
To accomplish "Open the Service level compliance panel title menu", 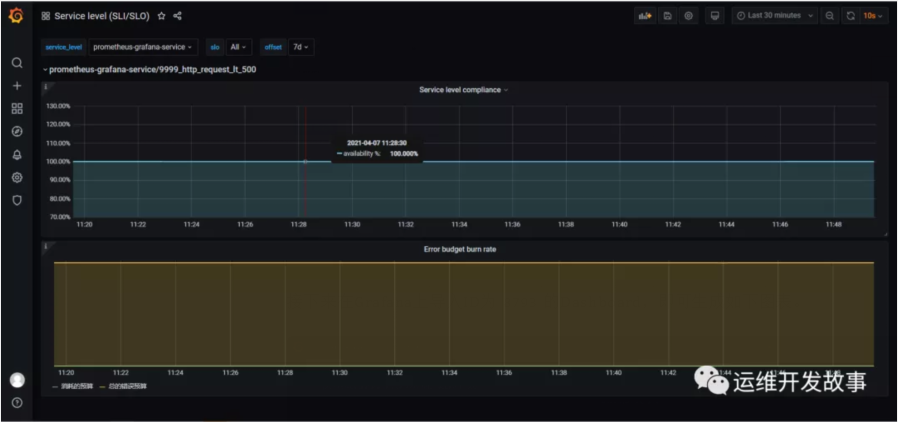I will click(462, 90).
